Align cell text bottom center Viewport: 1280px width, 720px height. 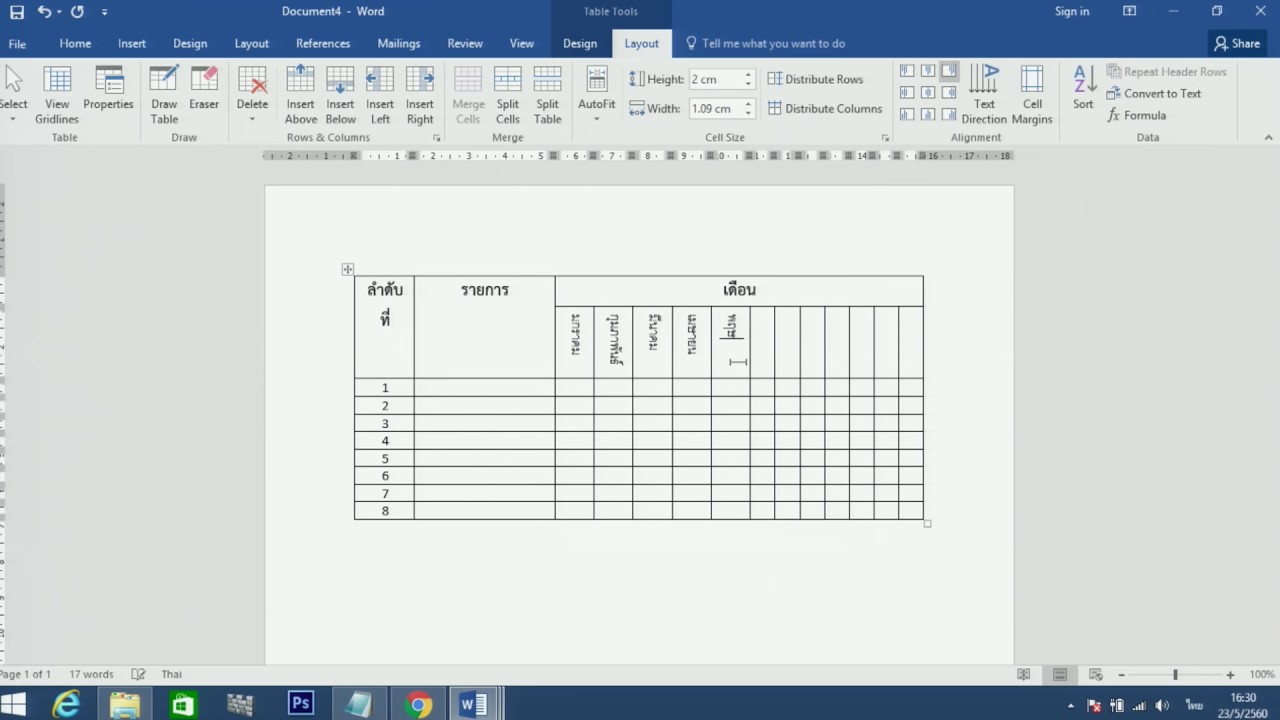click(x=928, y=113)
